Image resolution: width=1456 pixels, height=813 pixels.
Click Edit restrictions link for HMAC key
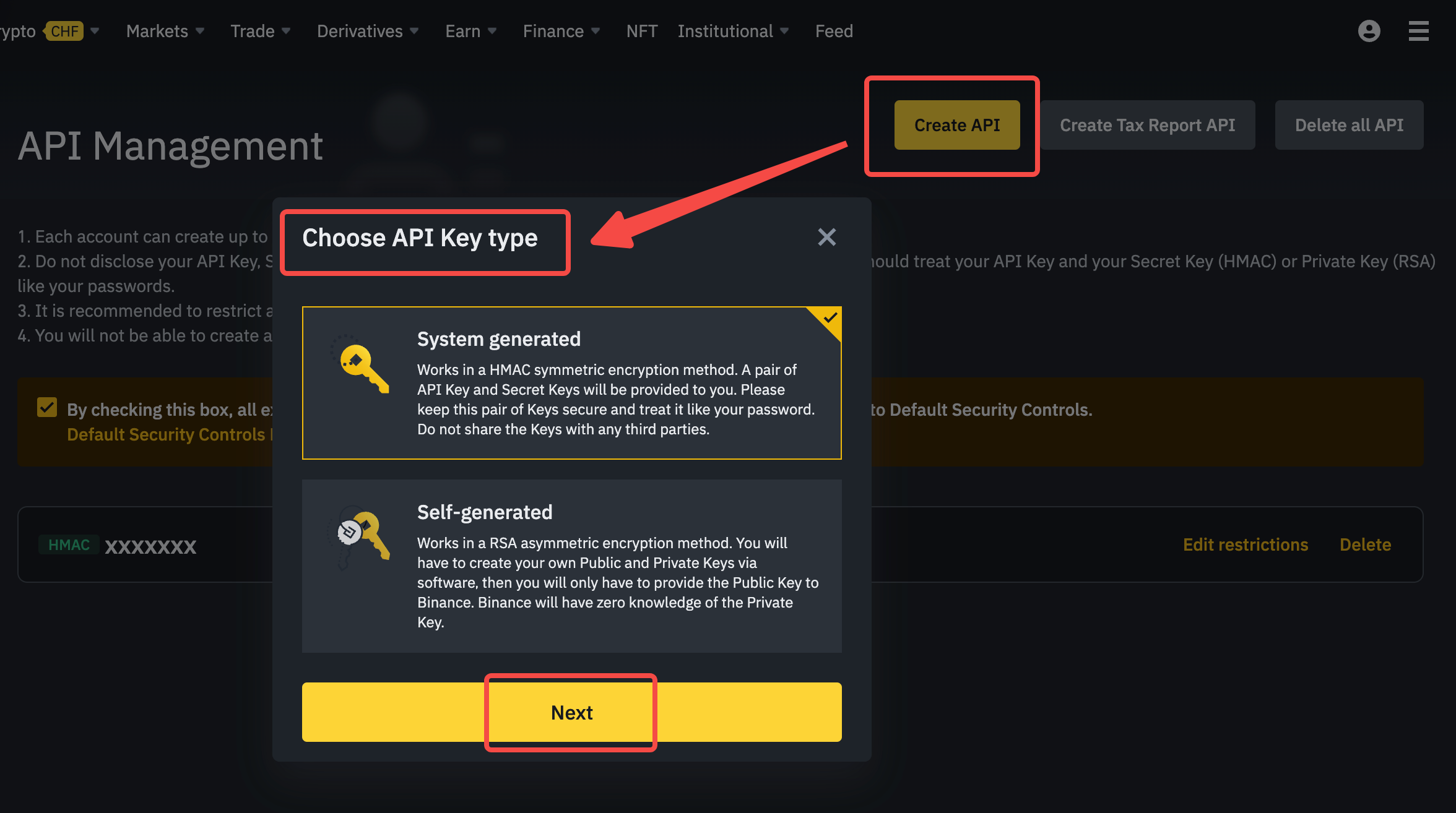tap(1245, 545)
